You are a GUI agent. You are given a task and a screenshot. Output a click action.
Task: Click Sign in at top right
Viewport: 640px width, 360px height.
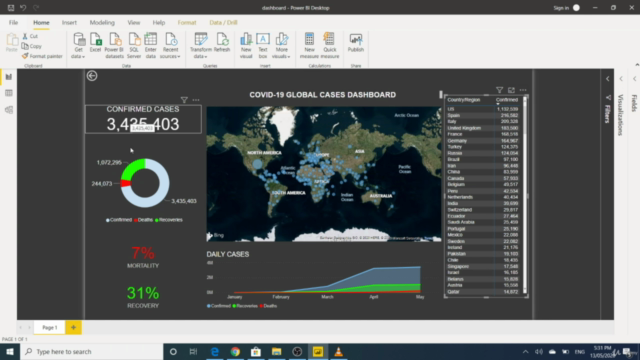click(561, 8)
